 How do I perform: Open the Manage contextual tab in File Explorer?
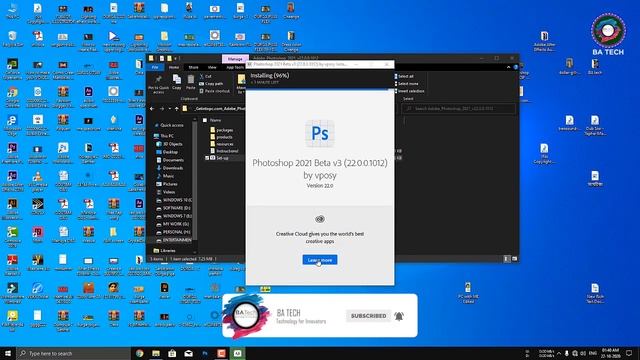(x=235, y=59)
